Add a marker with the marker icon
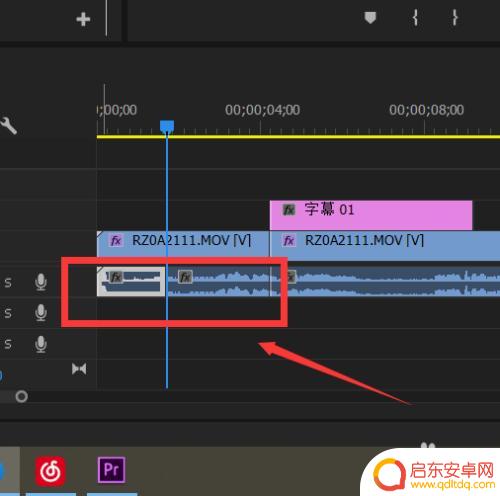The image size is (500, 496). click(370, 17)
